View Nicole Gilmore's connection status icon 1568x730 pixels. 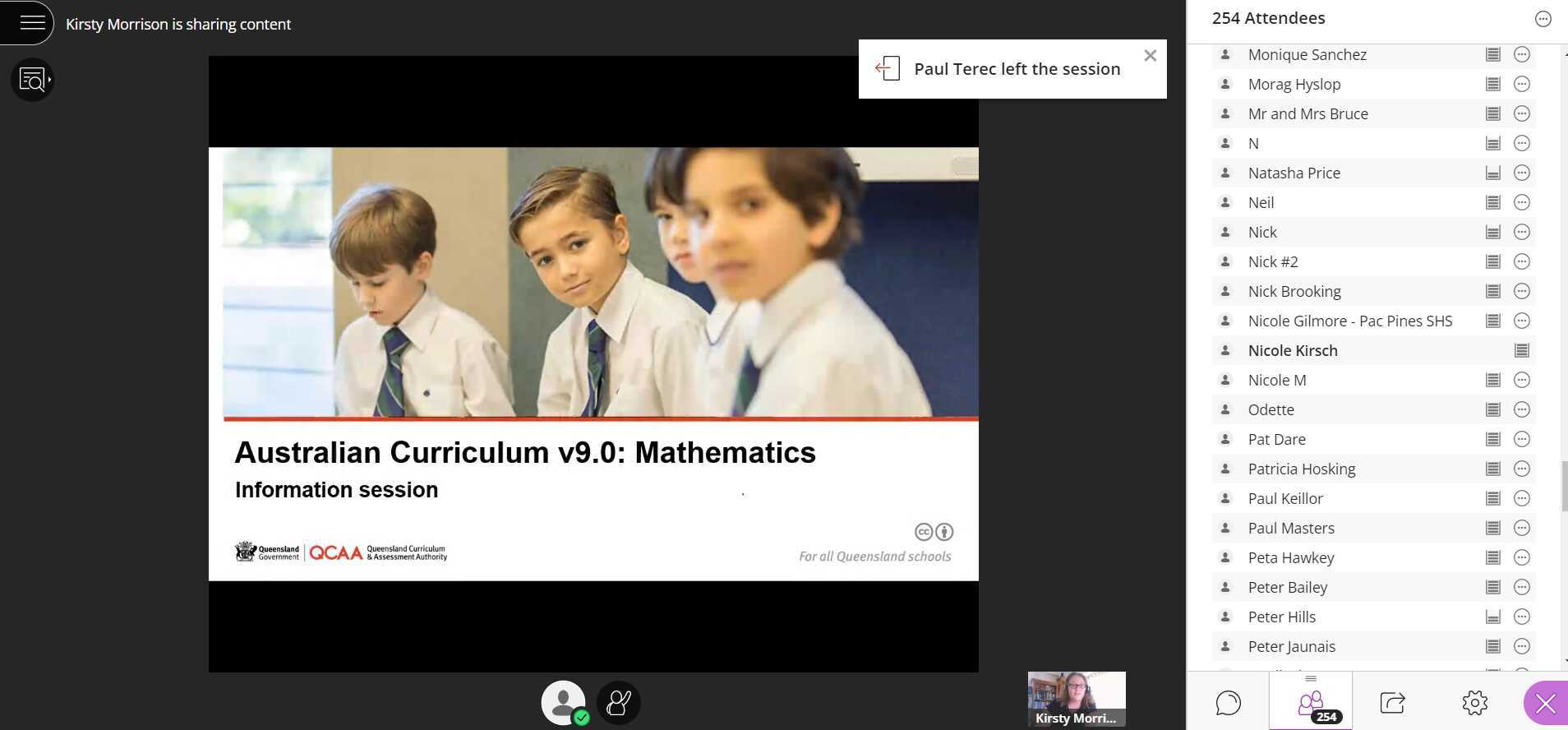[x=1493, y=321]
